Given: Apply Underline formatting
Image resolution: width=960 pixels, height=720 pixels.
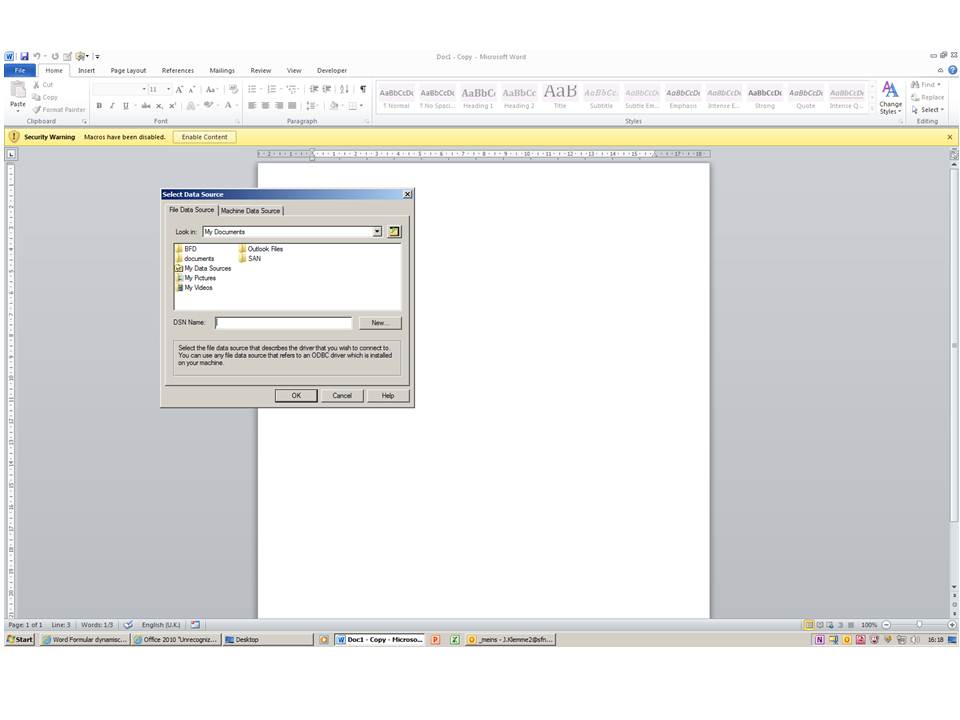Looking at the screenshot, I should 126,106.
